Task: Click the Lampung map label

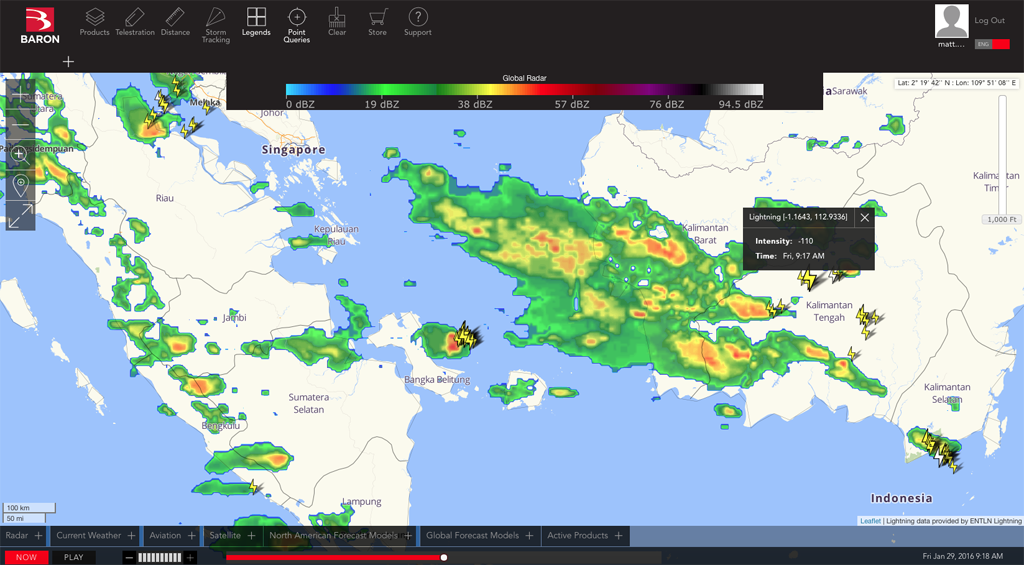Action: [x=362, y=502]
